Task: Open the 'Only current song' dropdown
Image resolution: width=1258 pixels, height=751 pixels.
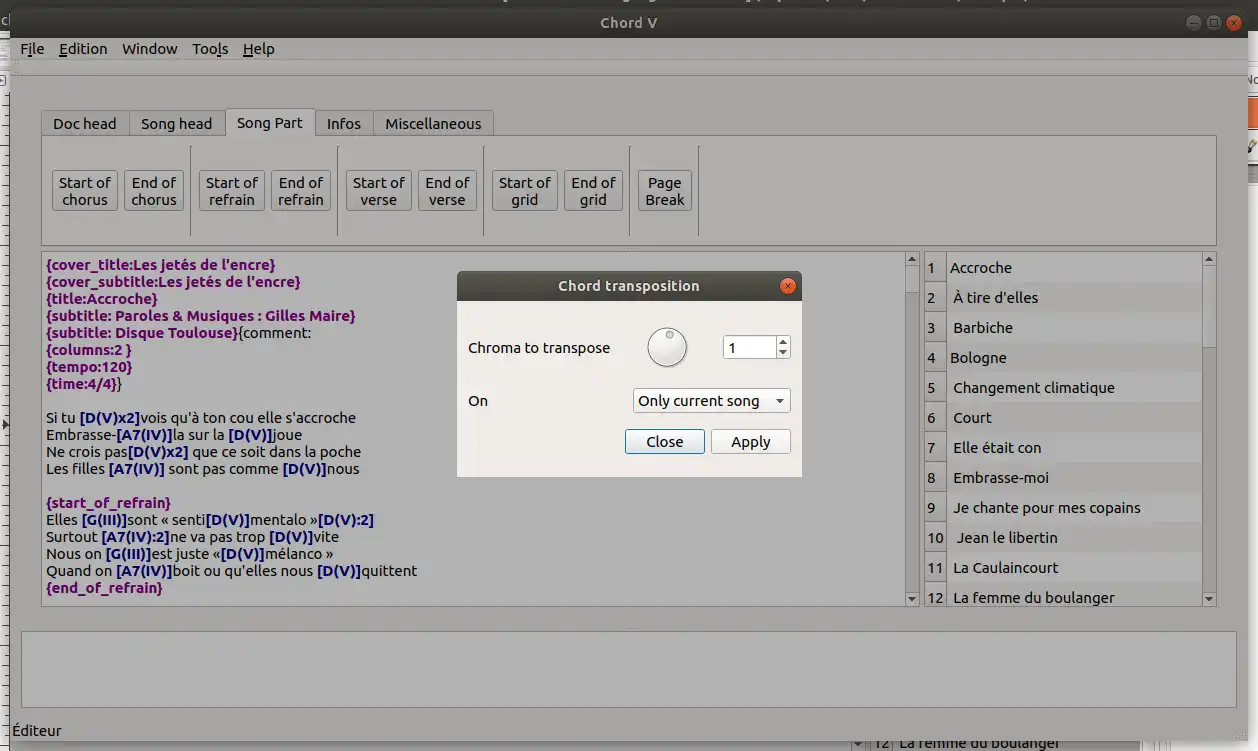Action: tap(711, 401)
